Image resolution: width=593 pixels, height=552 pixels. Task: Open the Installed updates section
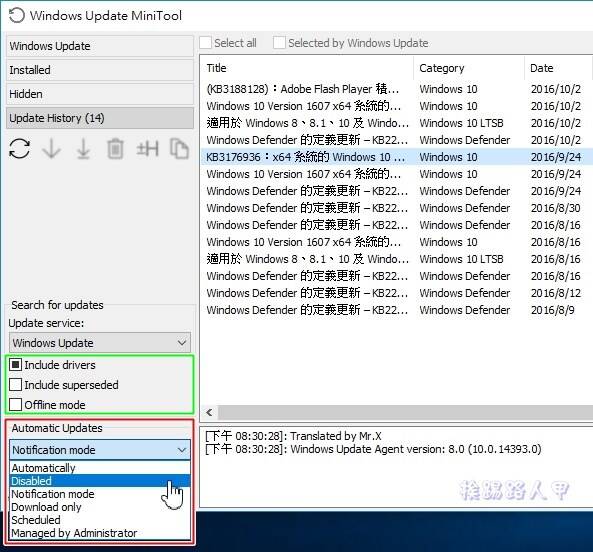(x=100, y=70)
